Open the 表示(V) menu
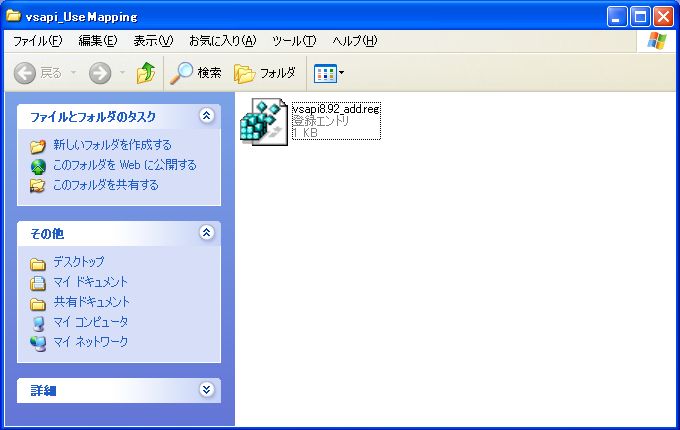Viewport: 680px width, 430px height. pos(153,41)
